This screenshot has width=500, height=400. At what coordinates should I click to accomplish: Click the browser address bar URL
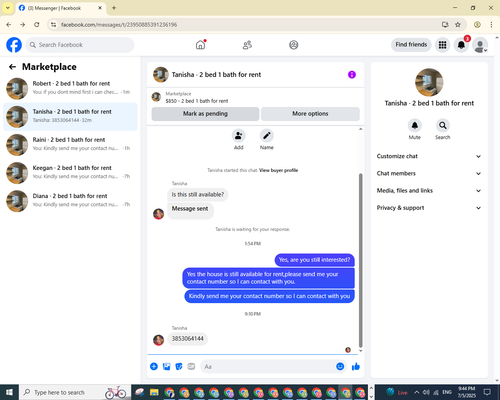[x=119, y=25]
